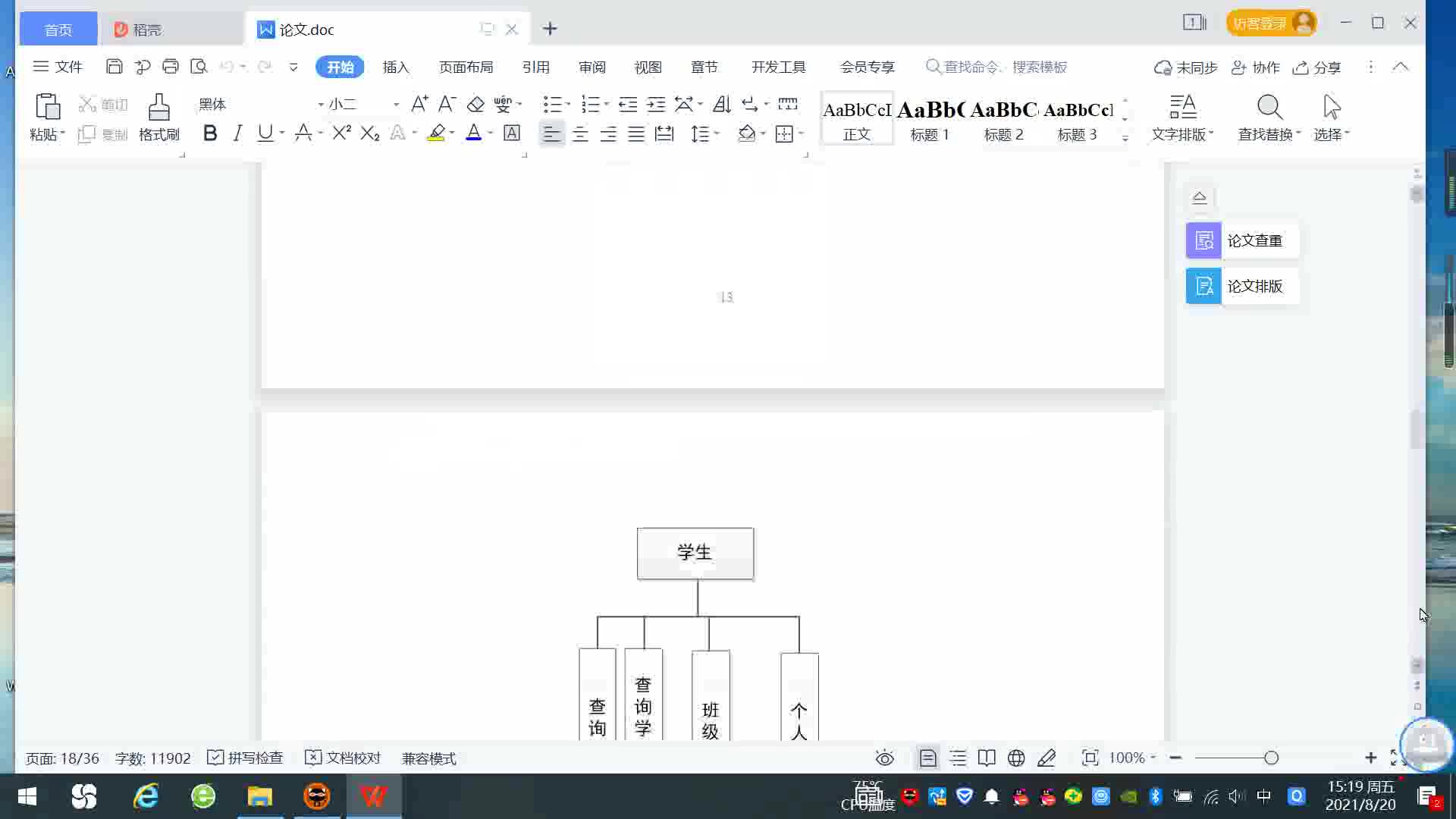1456x819 pixels.
Task: Apply center alignment to paragraph
Action: pos(580,134)
